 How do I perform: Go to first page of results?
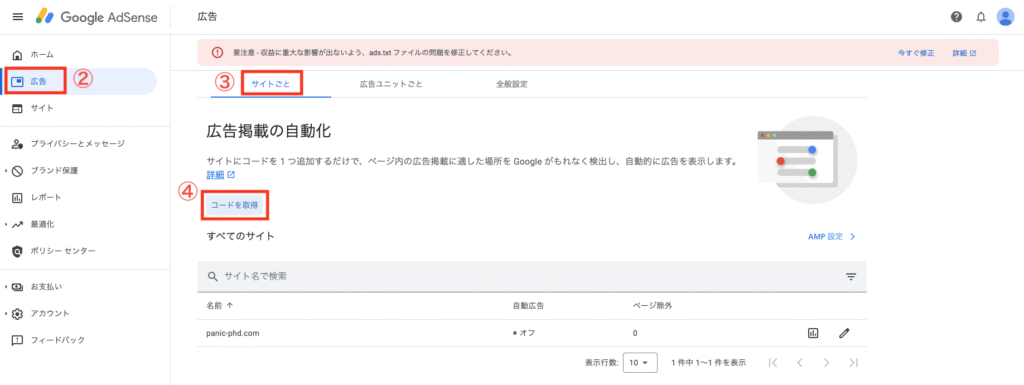coord(773,362)
